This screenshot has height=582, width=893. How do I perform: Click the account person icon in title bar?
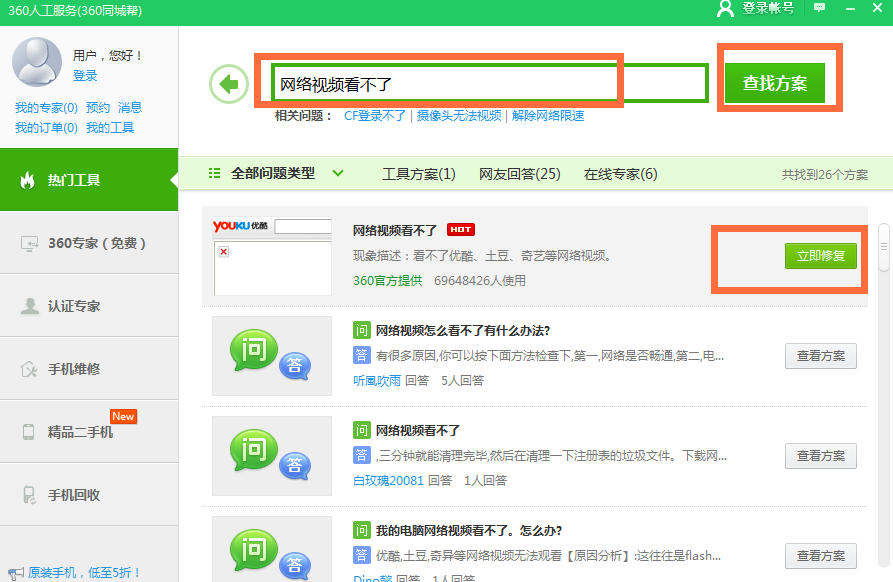pyautogui.click(x=725, y=8)
